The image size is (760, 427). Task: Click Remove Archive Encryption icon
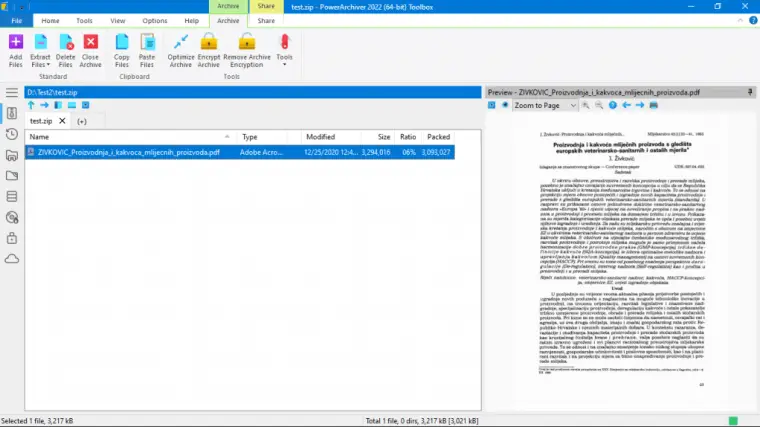pyautogui.click(x=246, y=43)
